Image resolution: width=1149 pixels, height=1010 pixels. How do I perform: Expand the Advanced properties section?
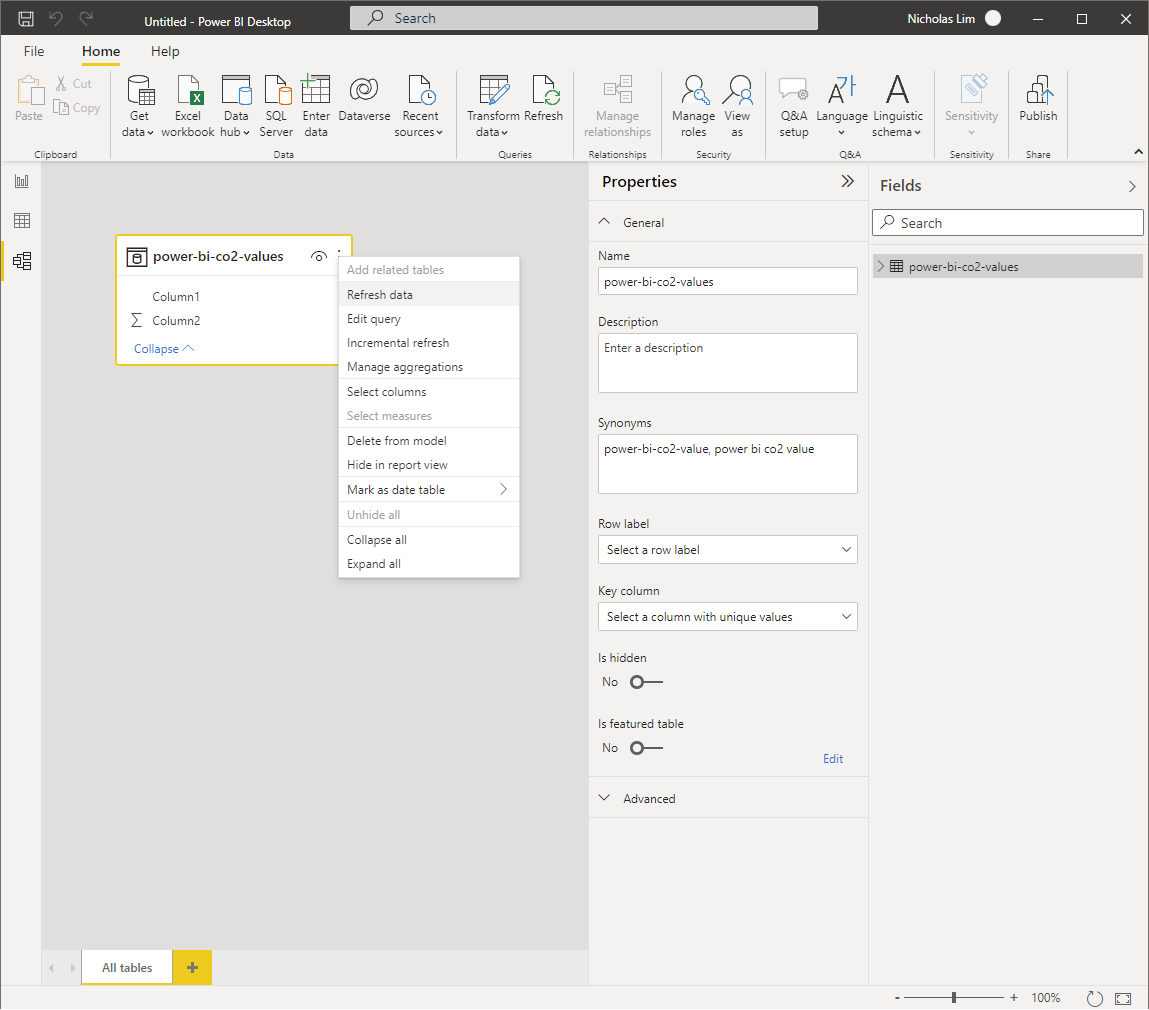point(604,797)
